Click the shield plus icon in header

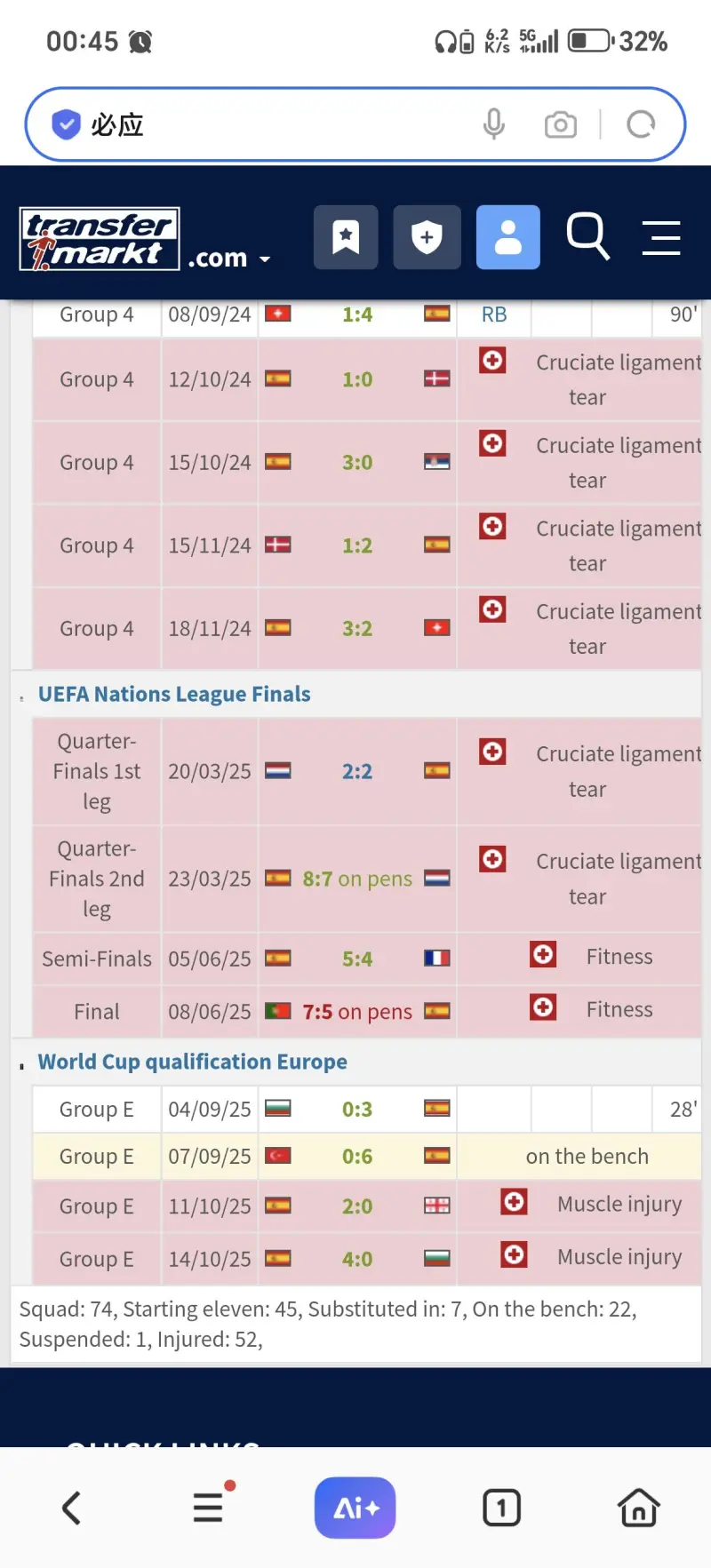point(427,237)
